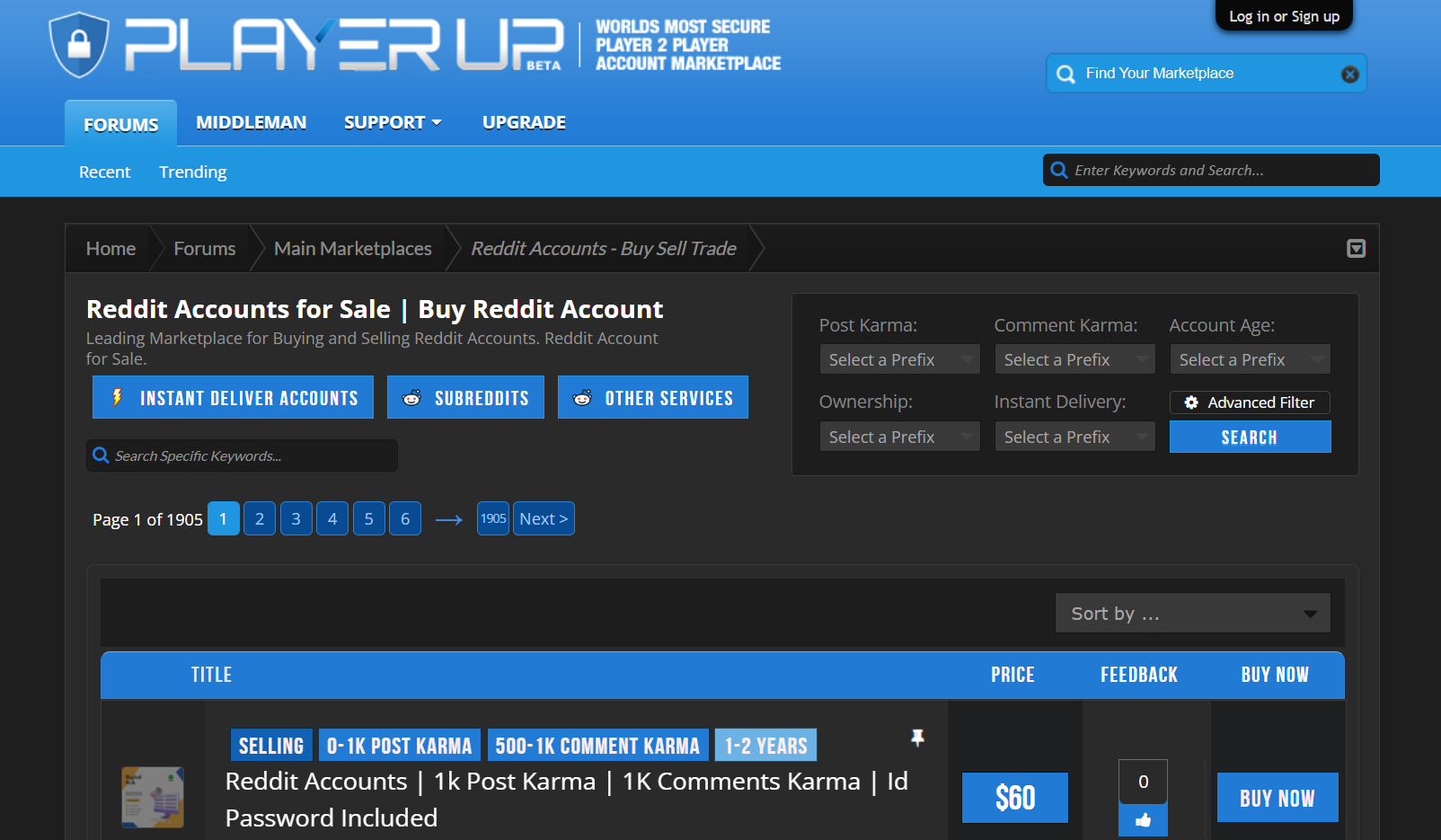Click the Title column header
Viewport: 1441px width, 840px height.
pos(211,675)
